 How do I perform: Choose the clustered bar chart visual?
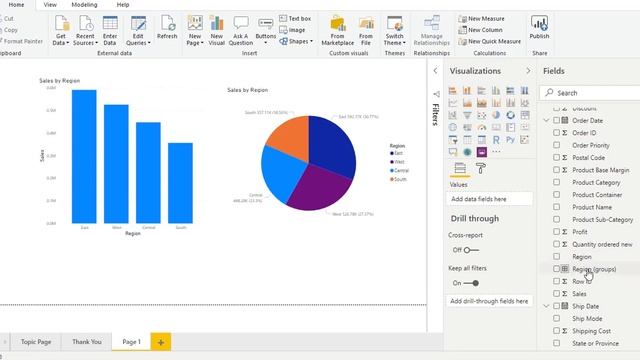pos(482,91)
